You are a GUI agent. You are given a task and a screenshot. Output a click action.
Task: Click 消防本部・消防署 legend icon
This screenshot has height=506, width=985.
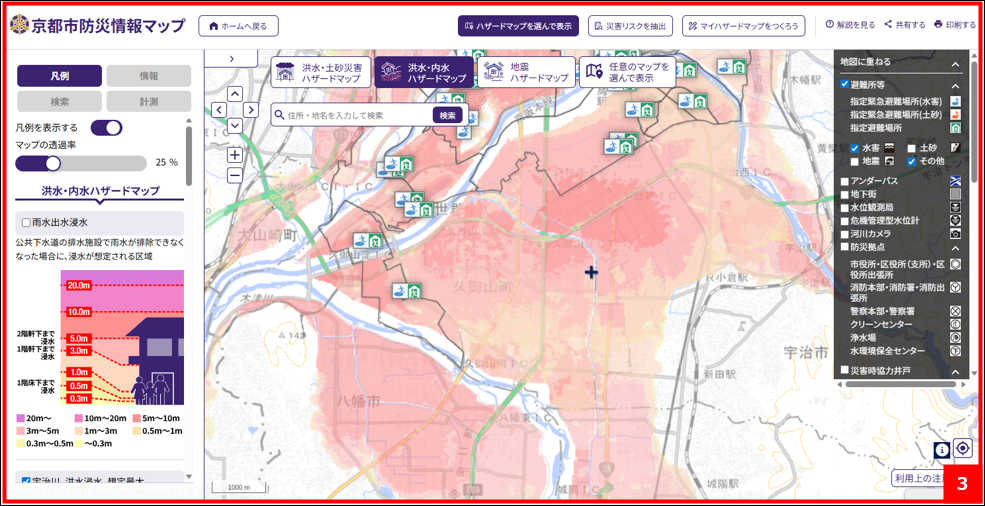955,287
